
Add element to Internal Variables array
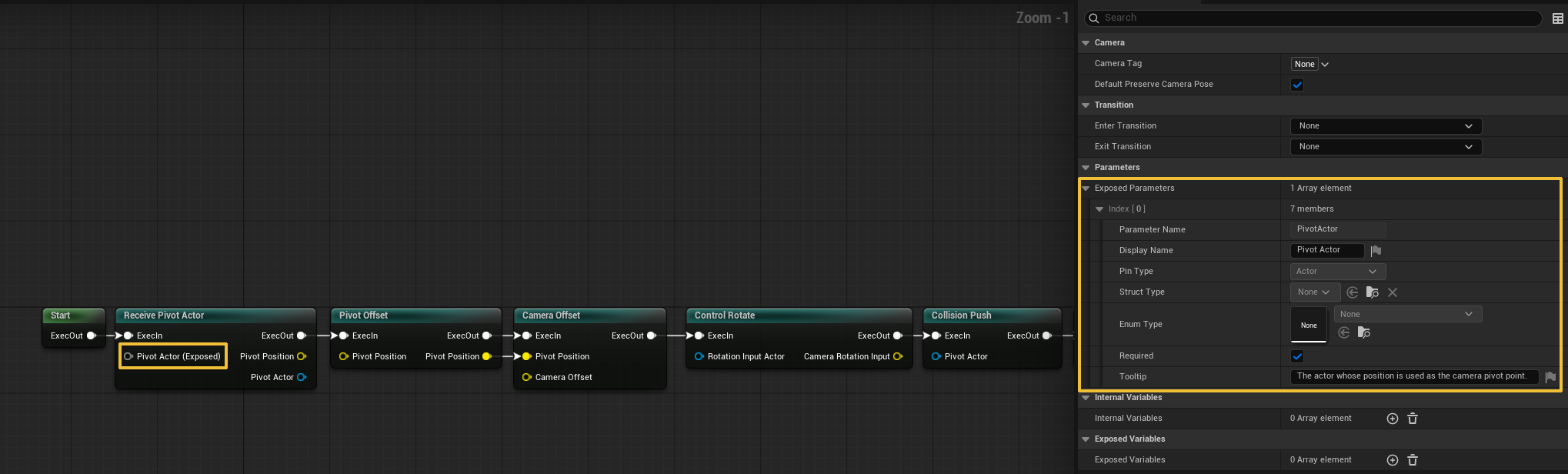(x=1392, y=419)
